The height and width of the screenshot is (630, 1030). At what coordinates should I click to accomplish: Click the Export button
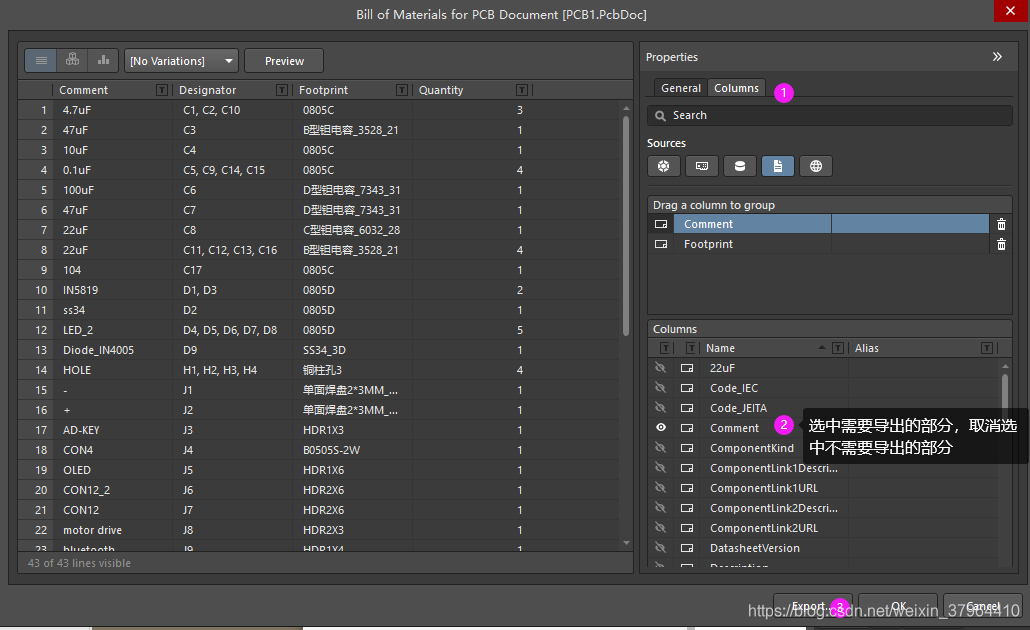coord(813,606)
